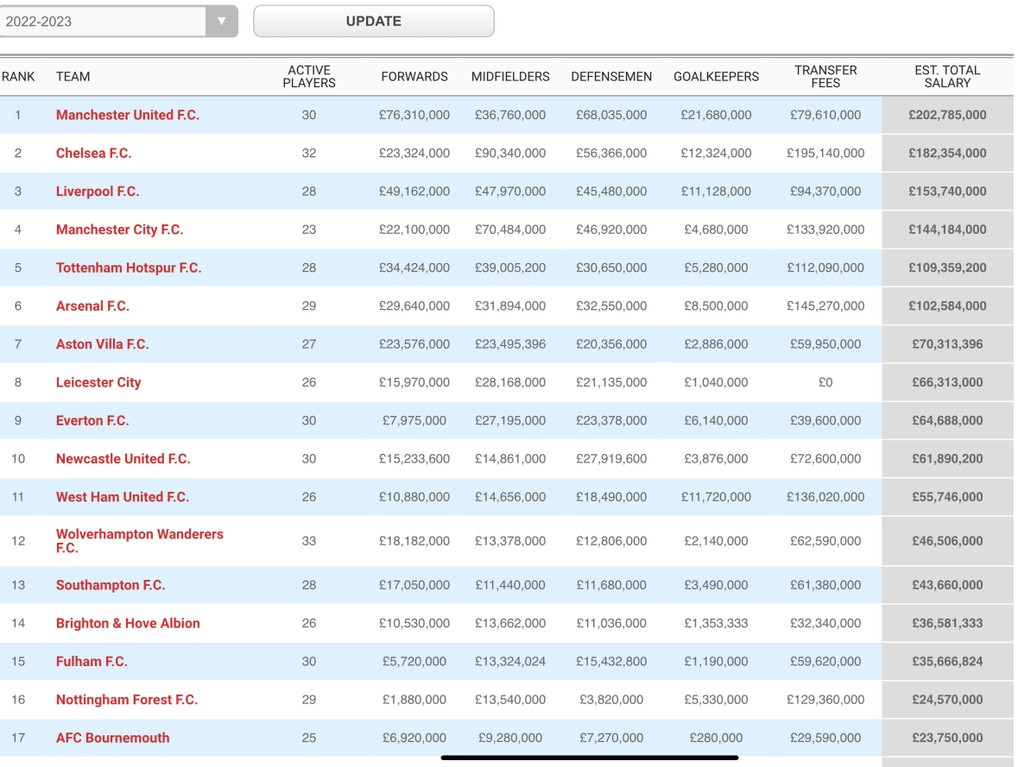Select West Ham transfer fees £136,020,000

[x=825, y=497]
